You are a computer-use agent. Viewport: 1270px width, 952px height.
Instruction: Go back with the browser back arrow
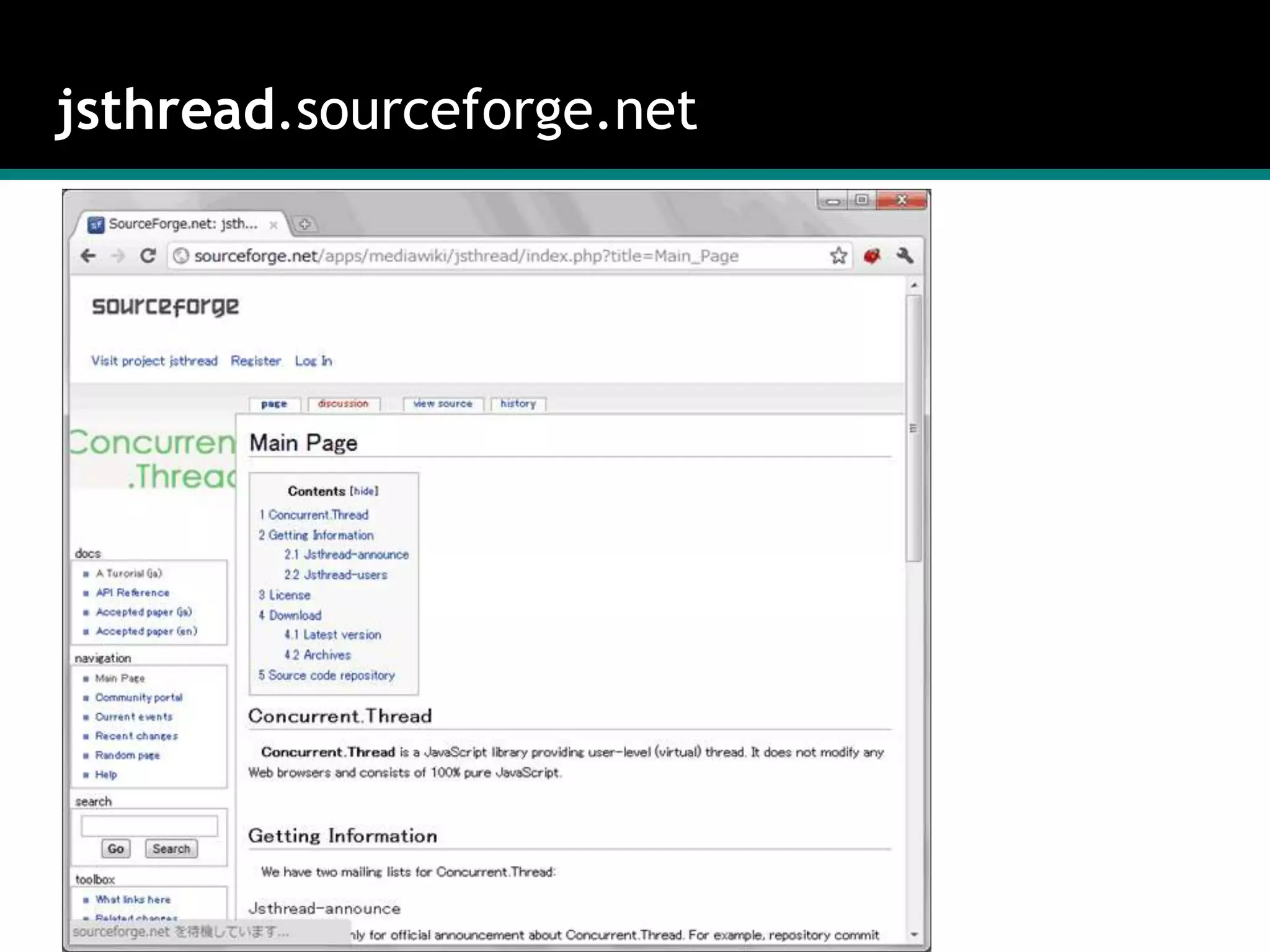pyautogui.click(x=89, y=255)
